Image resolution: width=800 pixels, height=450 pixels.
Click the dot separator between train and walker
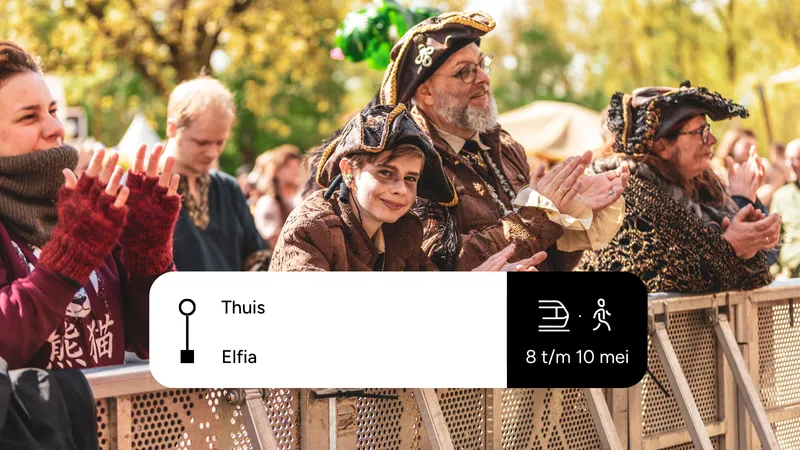coord(580,316)
